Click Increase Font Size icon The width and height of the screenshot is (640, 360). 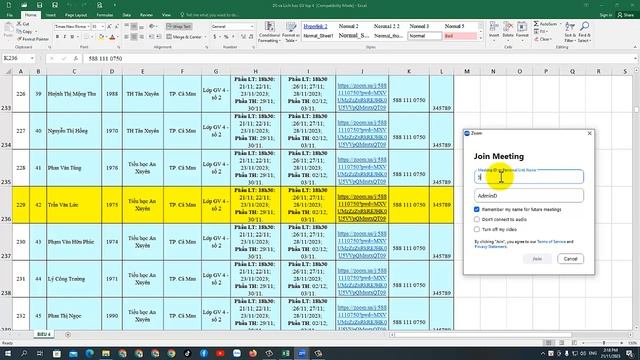tap(109, 27)
